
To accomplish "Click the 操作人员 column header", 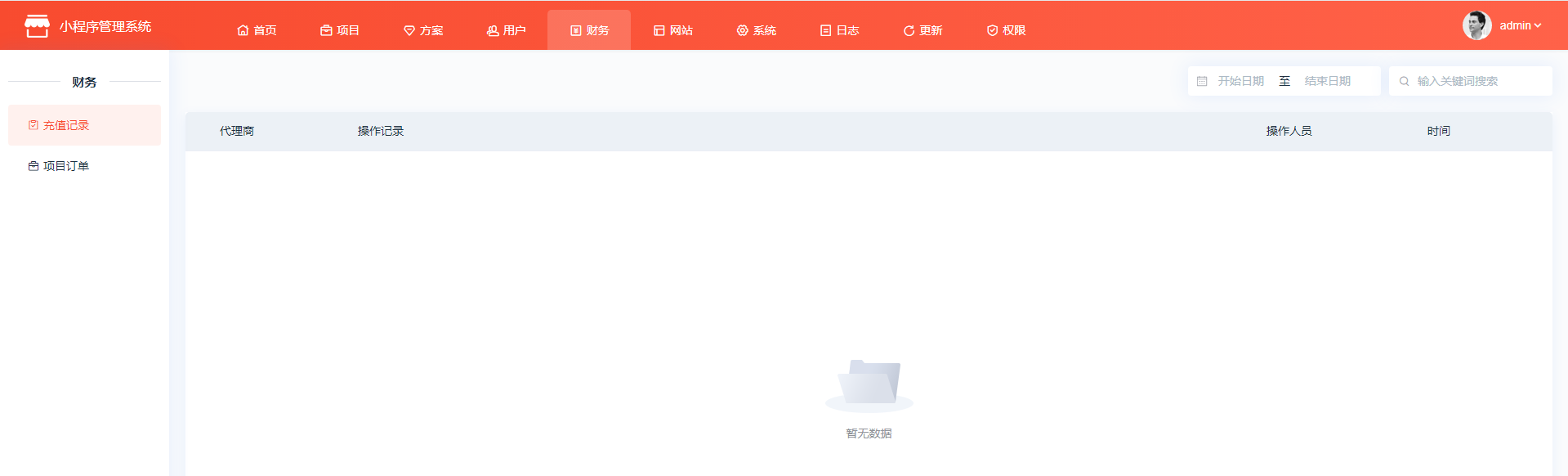I will (1289, 131).
